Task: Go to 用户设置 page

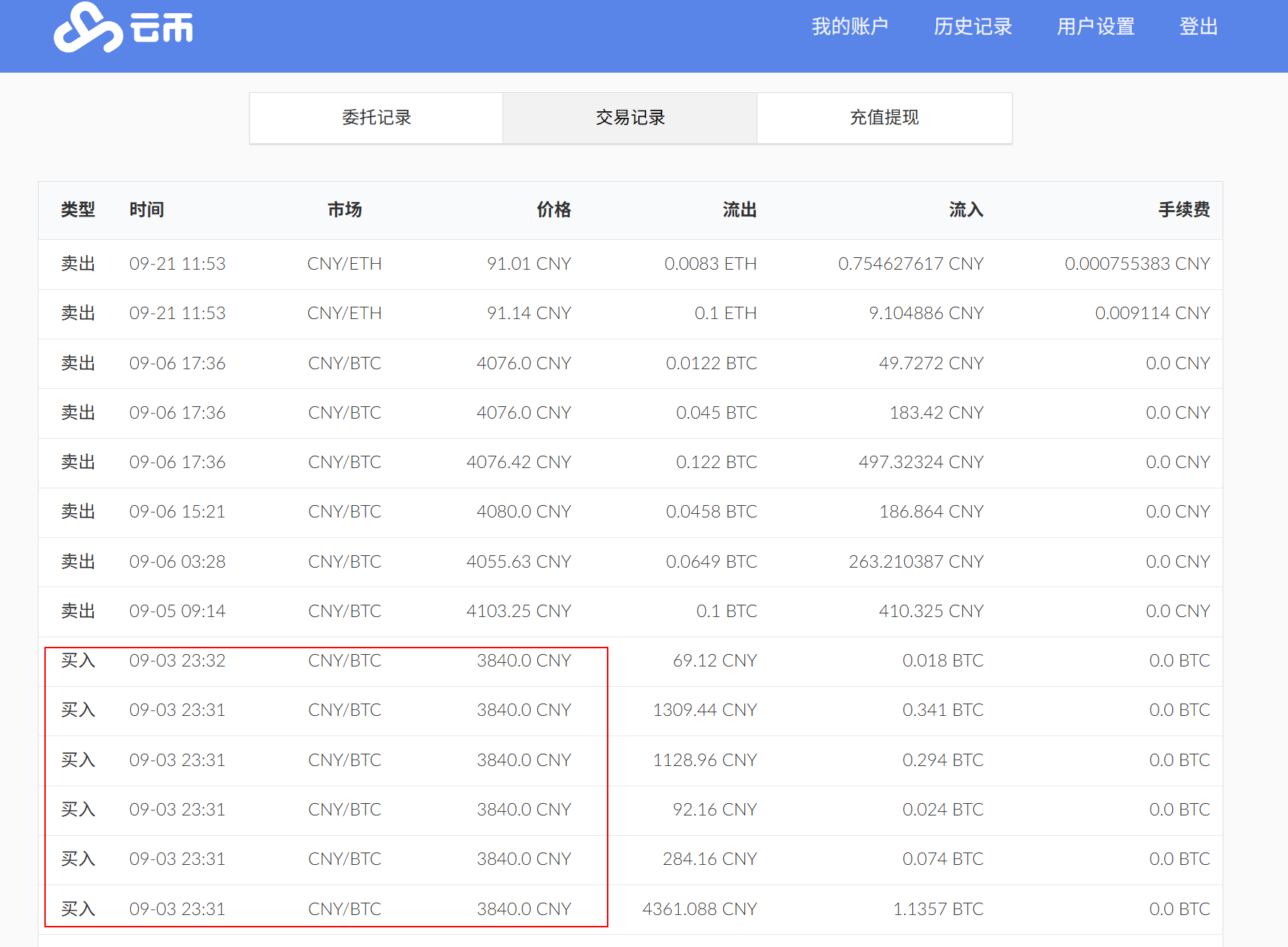Action: pos(1095,27)
